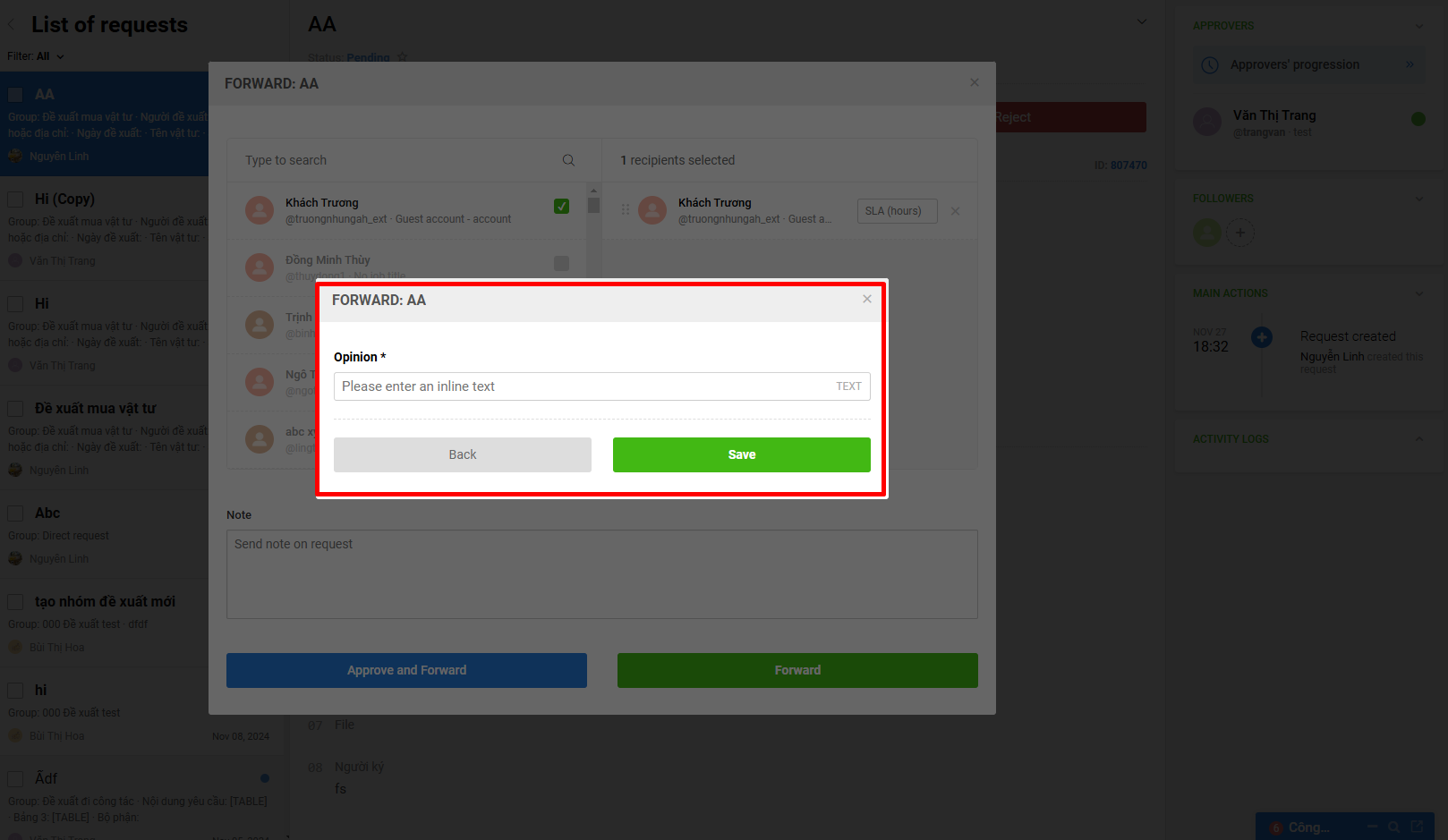The width and height of the screenshot is (1448, 840).
Task: Tick the Abc request checkbox
Action: [x=15, y=513]
